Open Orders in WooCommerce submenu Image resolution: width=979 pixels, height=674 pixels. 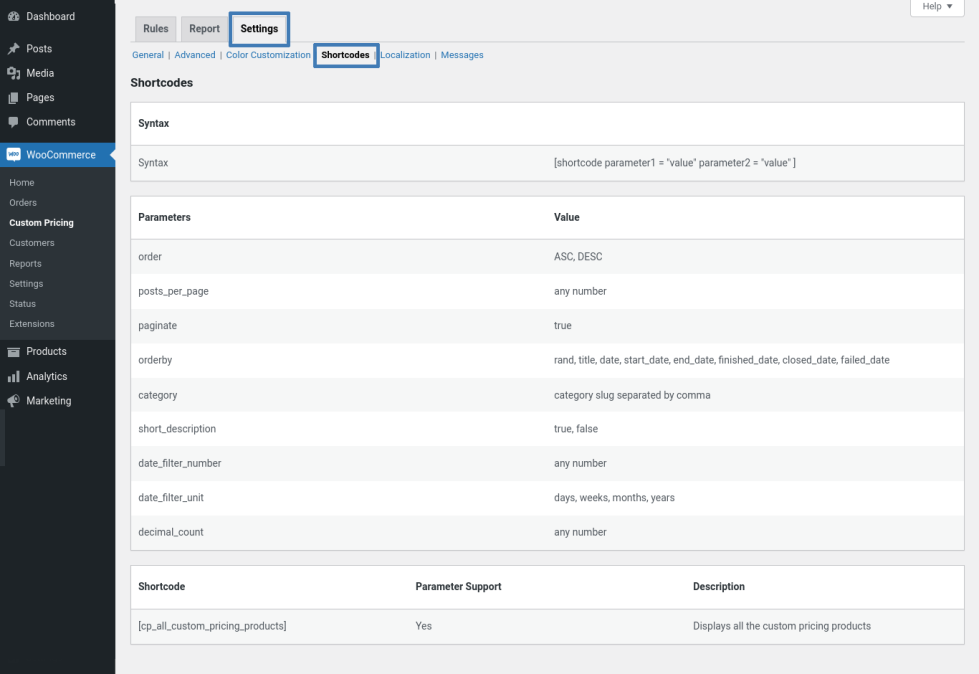[23, 203]
